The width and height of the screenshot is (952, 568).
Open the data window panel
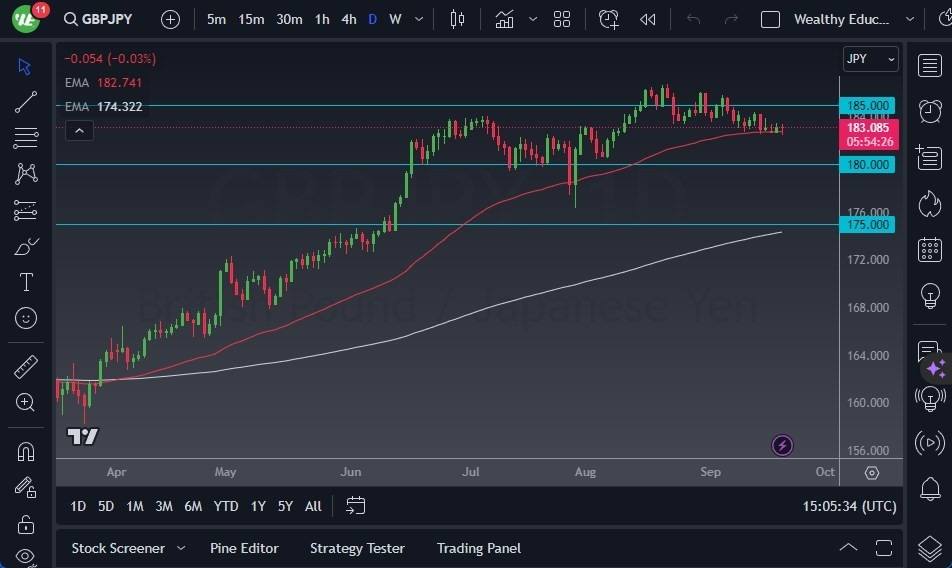pyautogui.click(x=929, y=158)
